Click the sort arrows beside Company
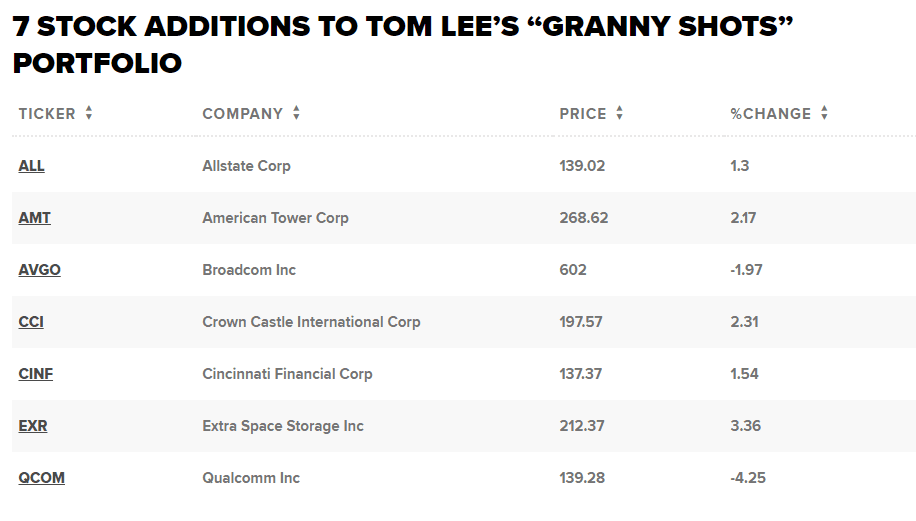The width and height of the screenshot is (916, 521). pyautogui.click(x=296, y=114)
